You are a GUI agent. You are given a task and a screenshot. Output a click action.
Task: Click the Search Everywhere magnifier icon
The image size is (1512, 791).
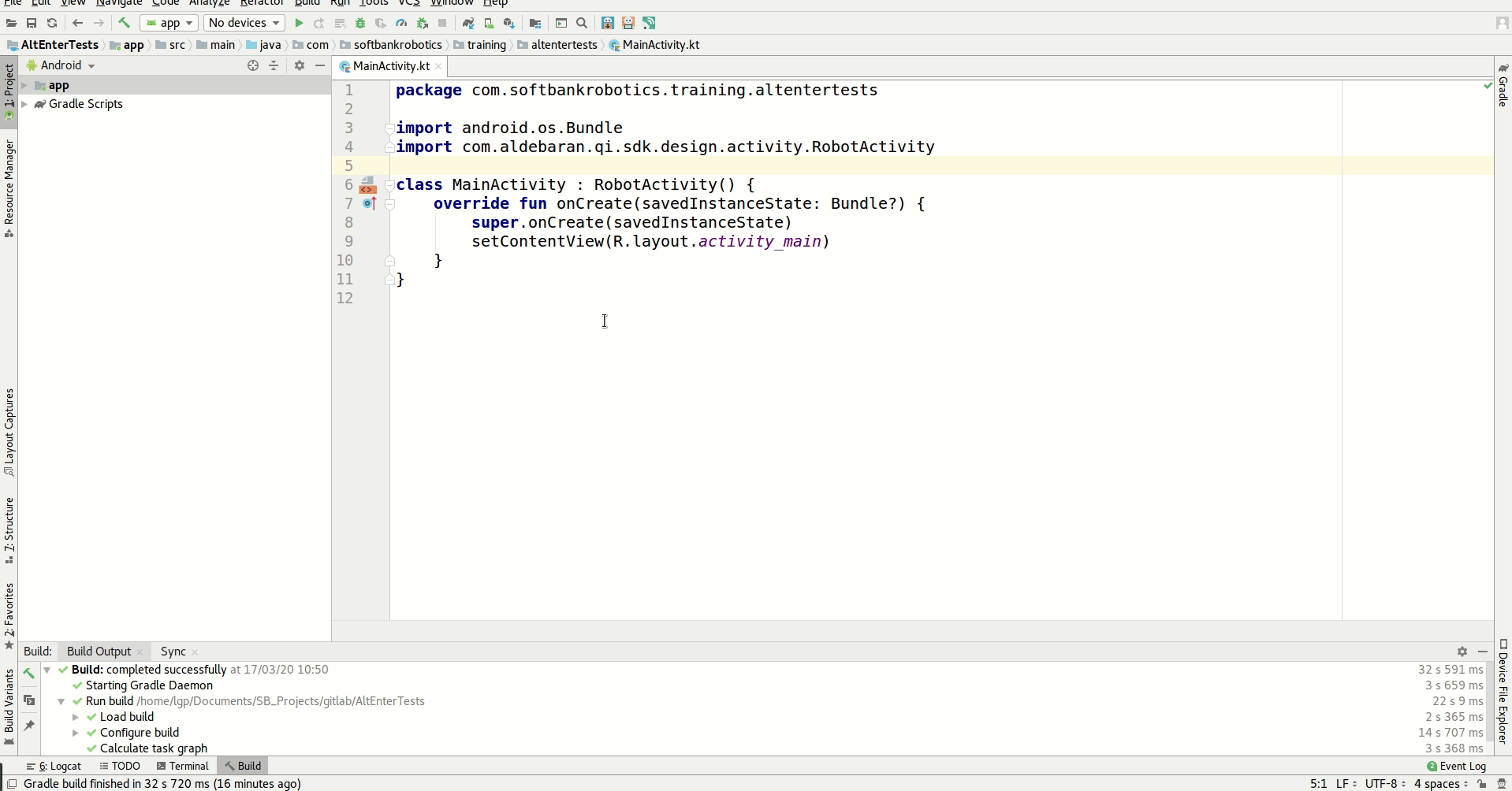tap(582, 23)
